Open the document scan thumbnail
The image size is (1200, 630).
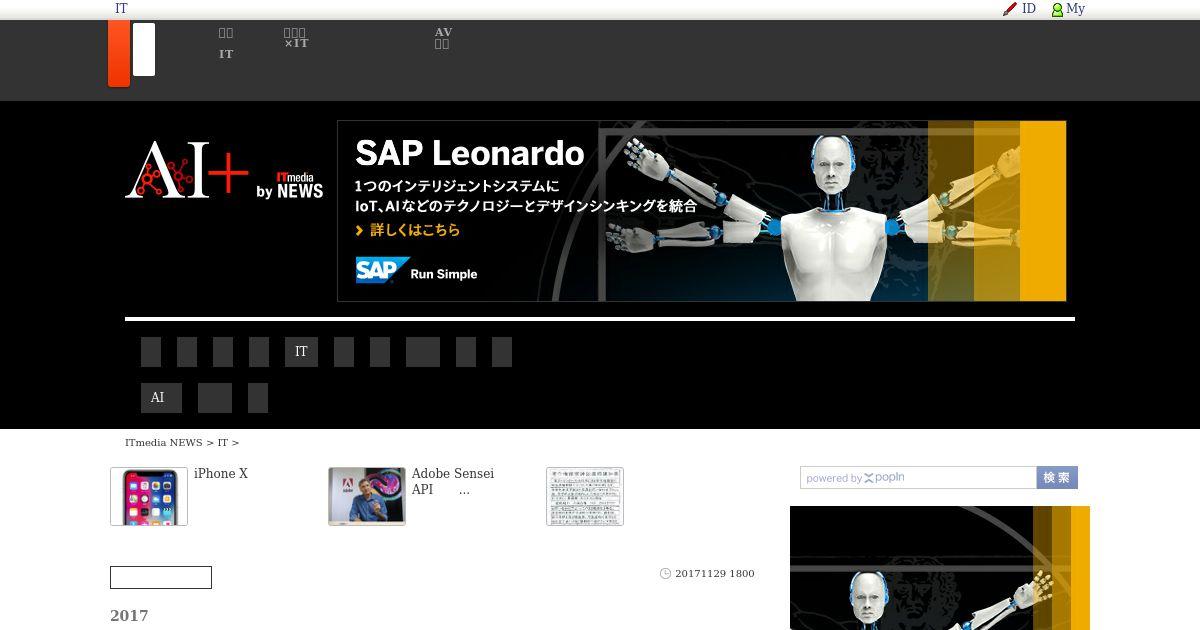[585, 496]
